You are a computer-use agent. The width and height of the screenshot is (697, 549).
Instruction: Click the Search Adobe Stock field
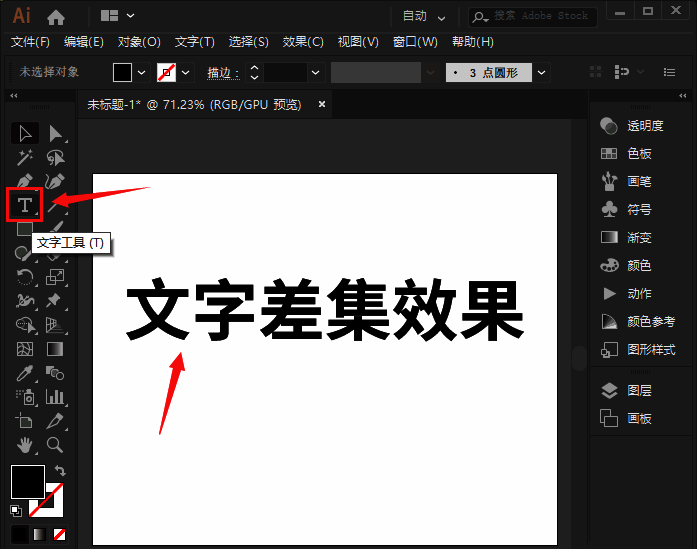pyautogui.click(x=533, y=16)
